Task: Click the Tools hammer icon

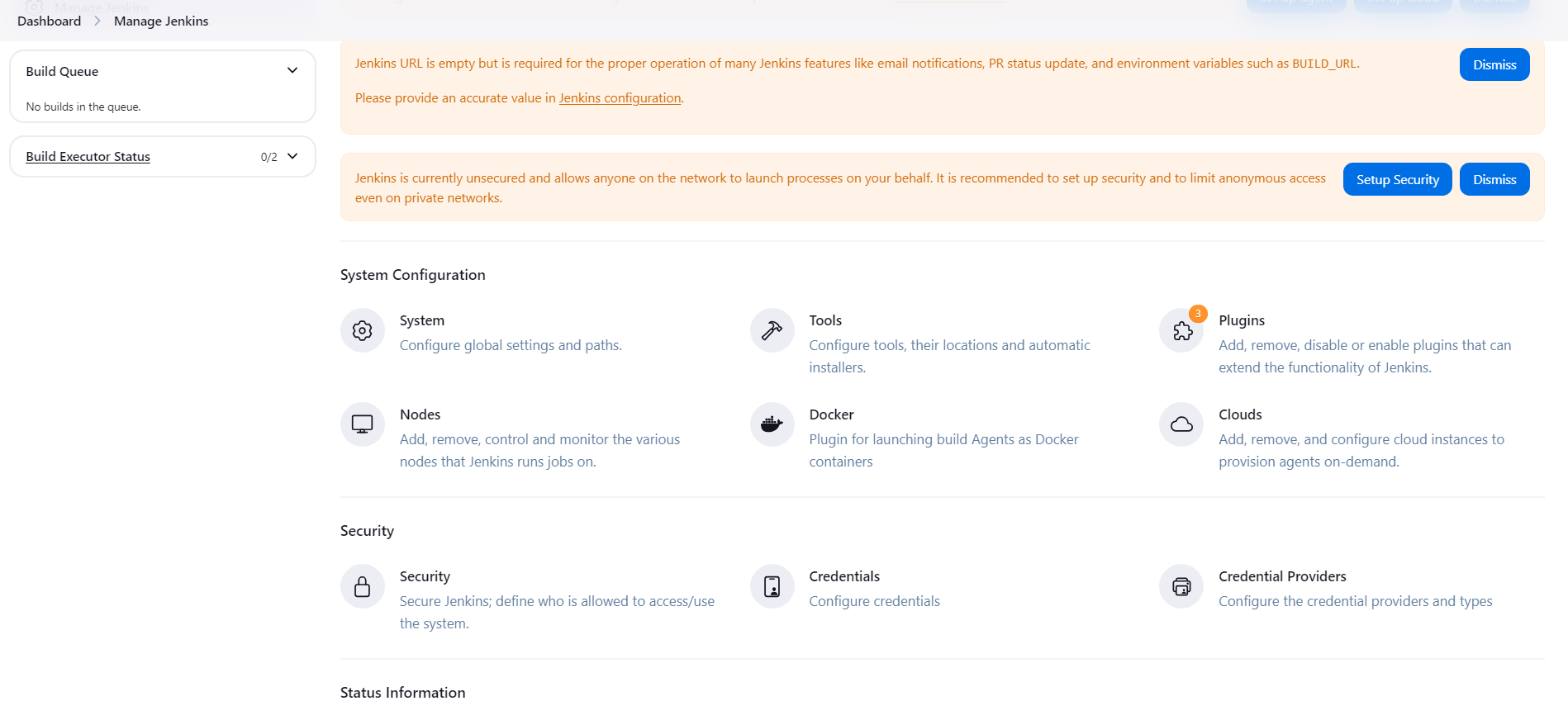Action: 772,330
